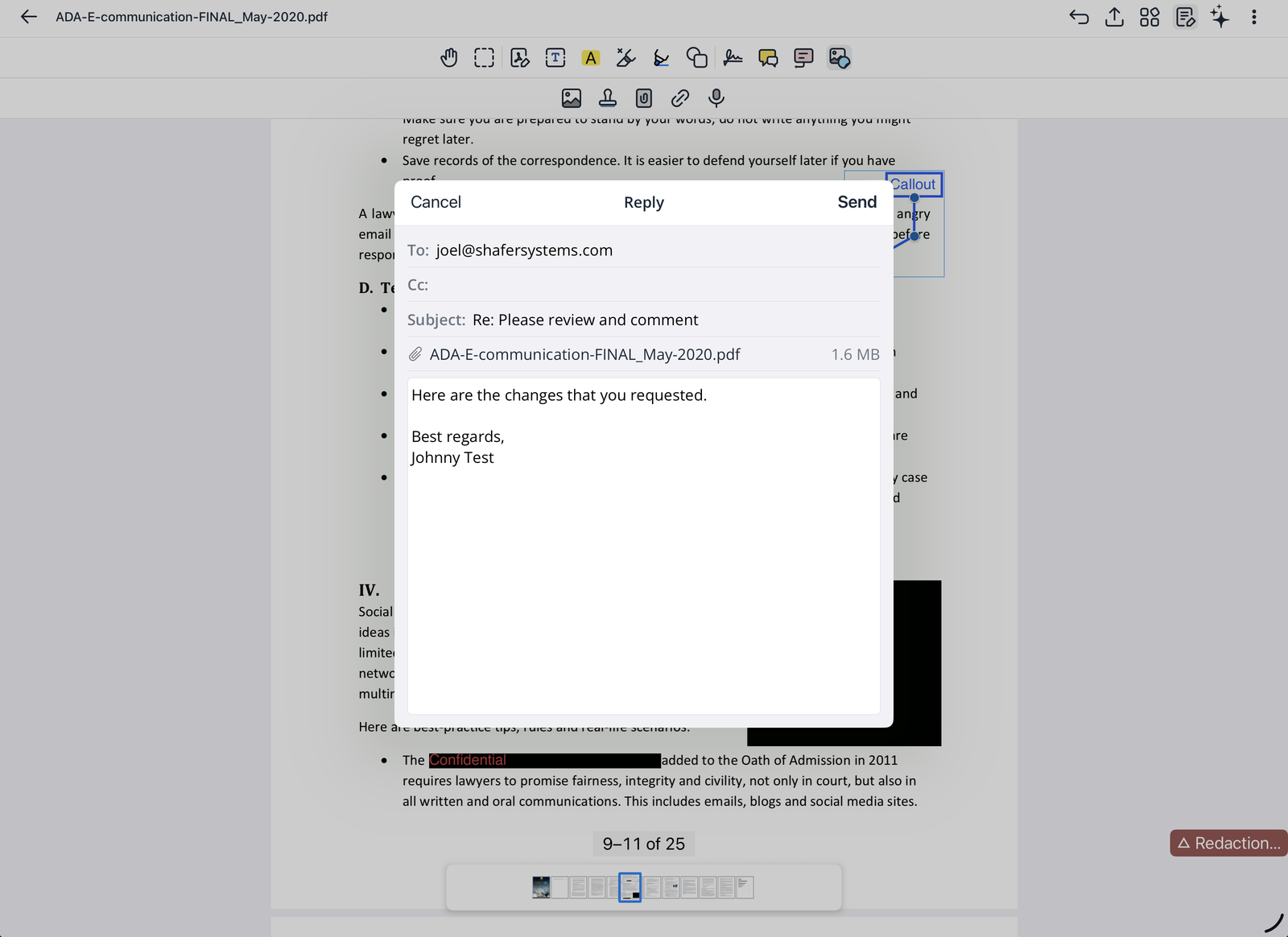Click the Cc field
Viewport: 1288px width, 937px height.
[643, 285]
